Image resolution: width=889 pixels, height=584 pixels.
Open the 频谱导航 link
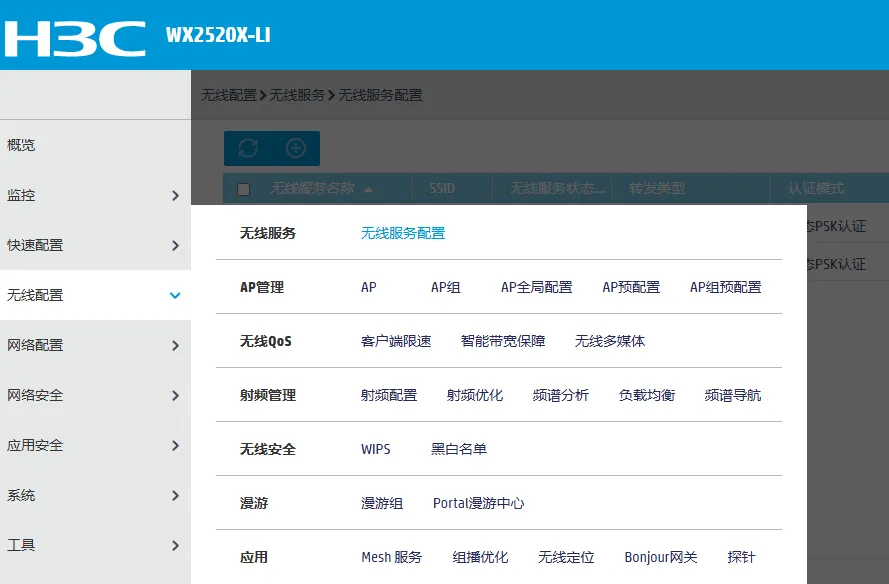733,395
